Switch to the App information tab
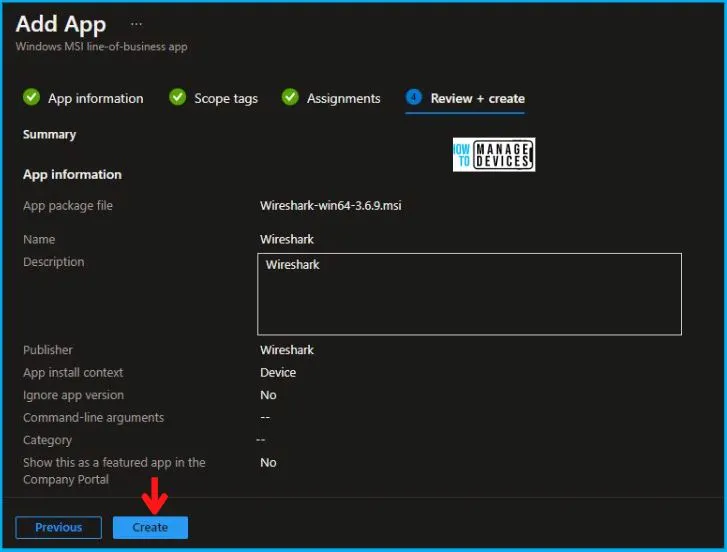727x552 pixels. (95, 99)
